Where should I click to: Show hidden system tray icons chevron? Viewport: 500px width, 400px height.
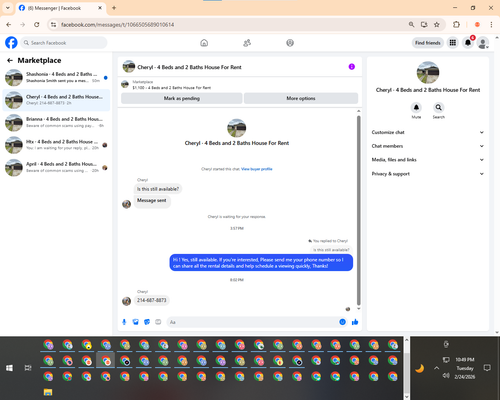pos(437,368)
